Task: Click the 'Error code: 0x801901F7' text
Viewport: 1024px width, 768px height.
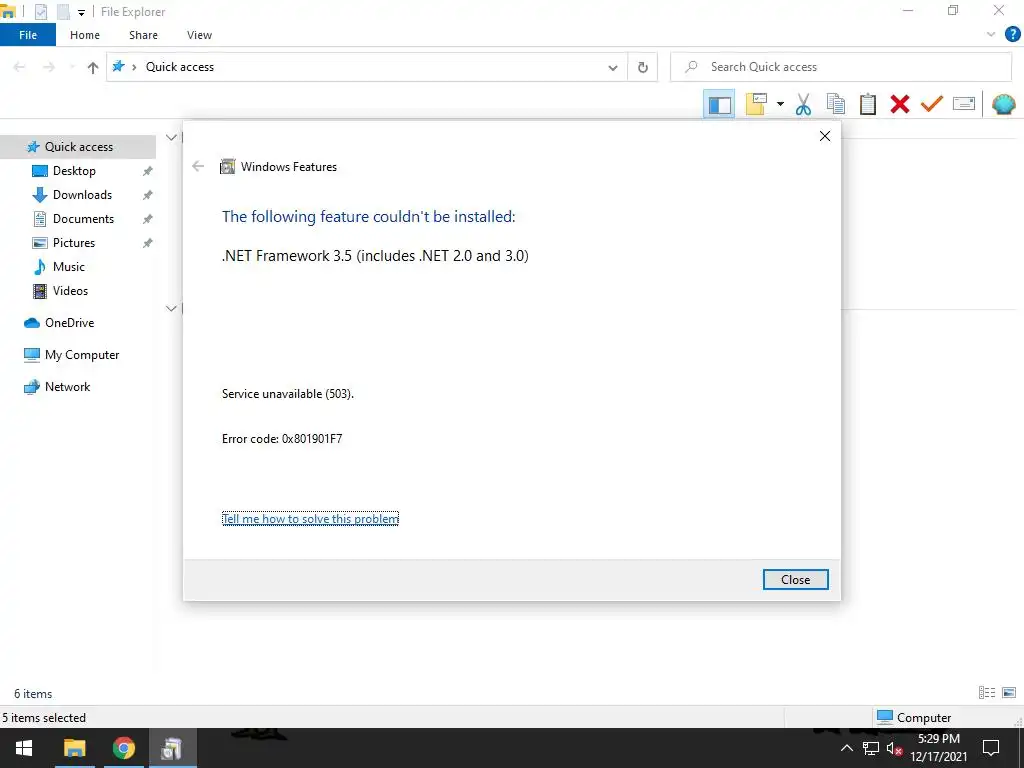Action: pyautogui.click(x=282, y=439)
